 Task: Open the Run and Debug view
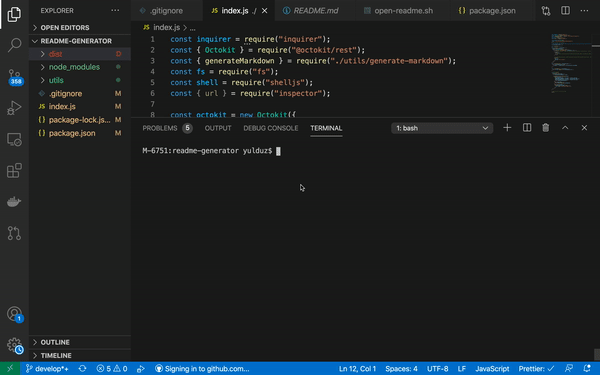point(14,108)
